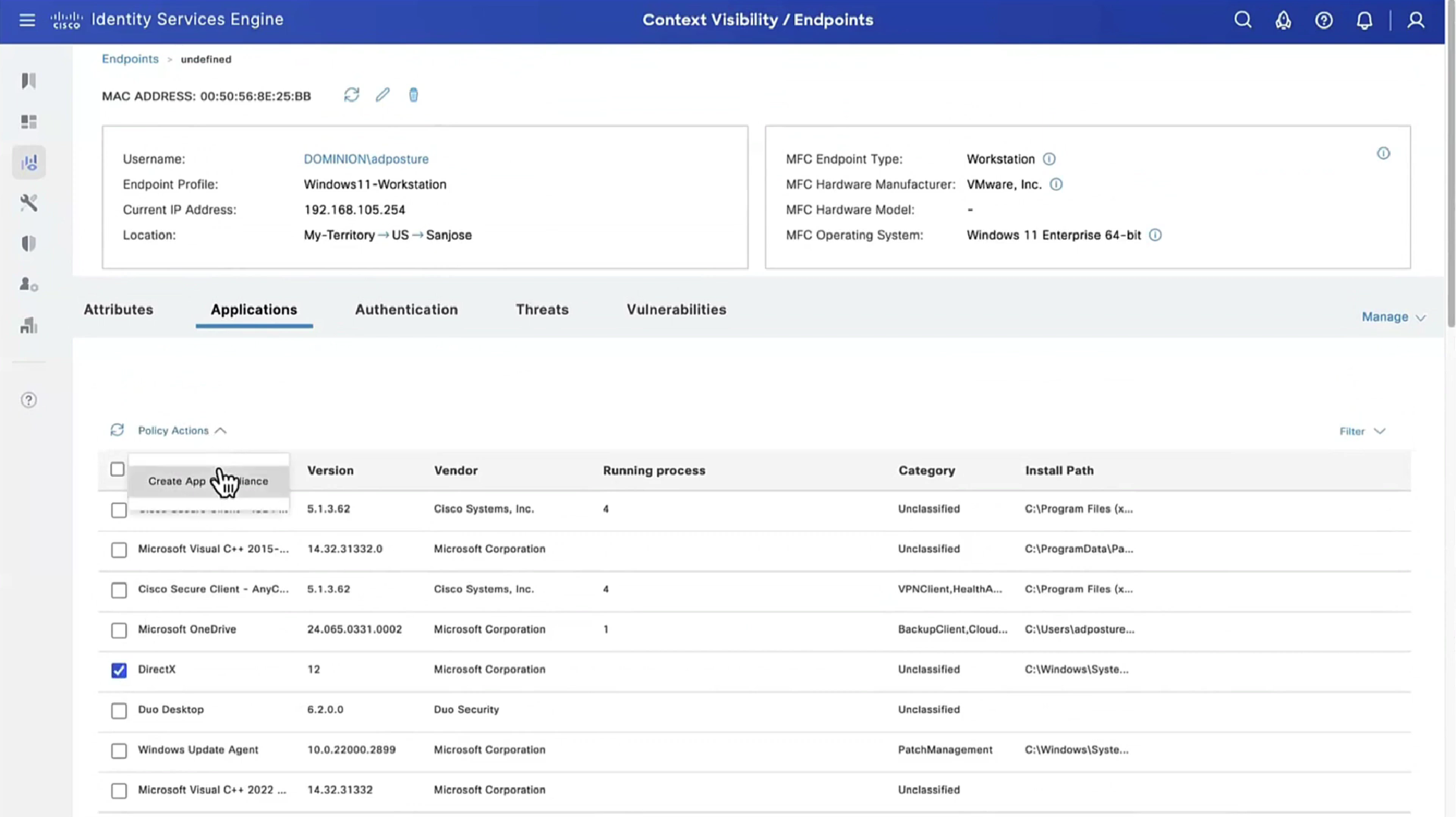1456x817 pixels.
Task: Click the search magnifier icon in header
Action: (x=1243, y=20)
